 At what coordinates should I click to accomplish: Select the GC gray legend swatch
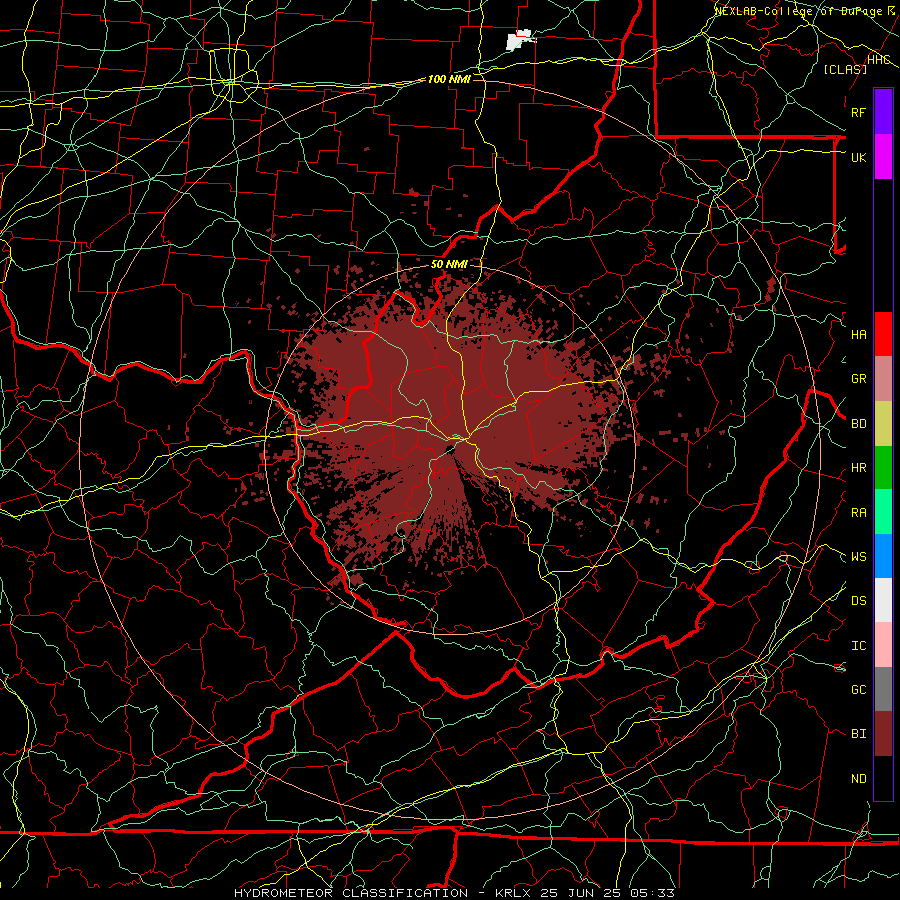[883, 689]
